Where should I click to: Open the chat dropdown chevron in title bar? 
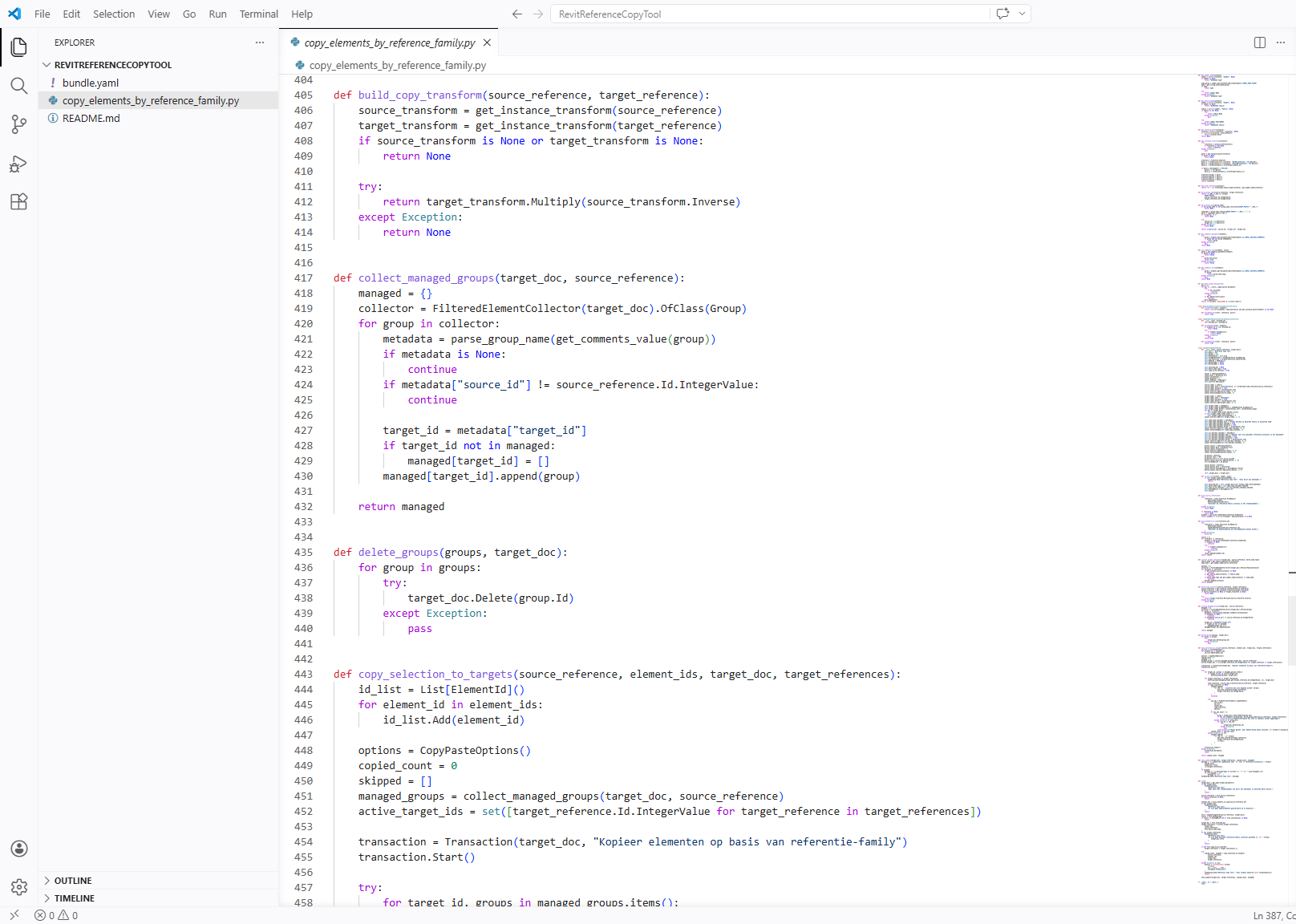pos(1022,14)
